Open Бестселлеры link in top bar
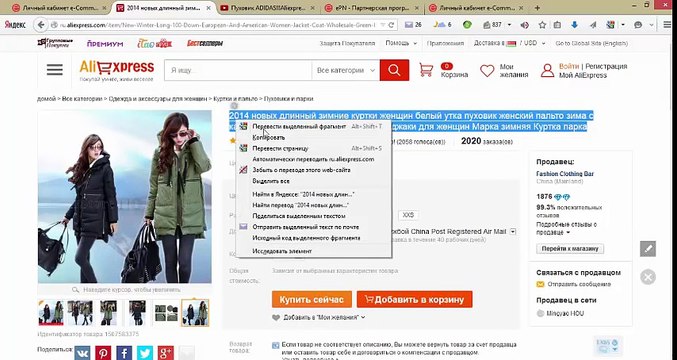Image resolution: width=677 pixels, height=360 pixels. [x=205, y=43]
